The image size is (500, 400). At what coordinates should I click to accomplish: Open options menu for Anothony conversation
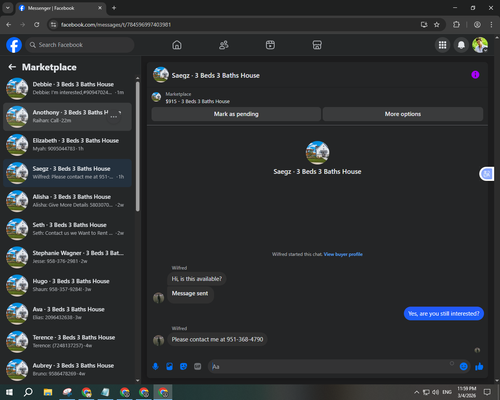114,117
